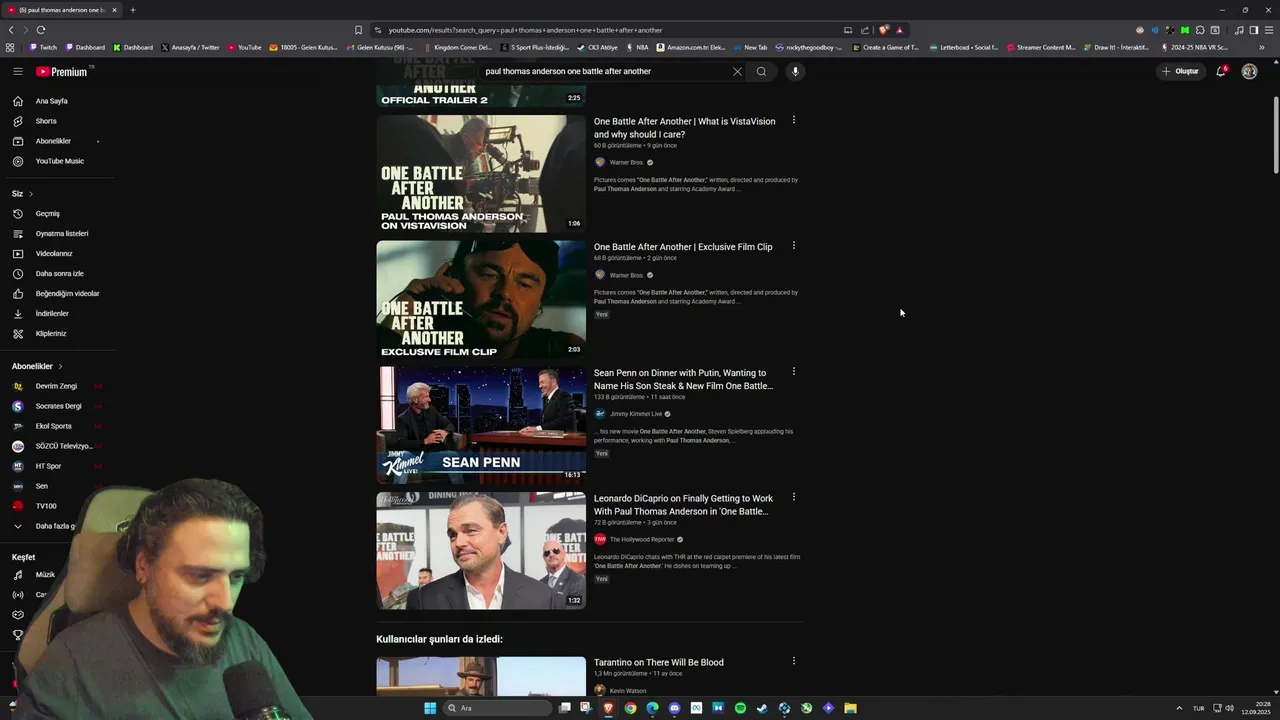
Task: Open Oynatma listeleri
Action: coord(62,233)
